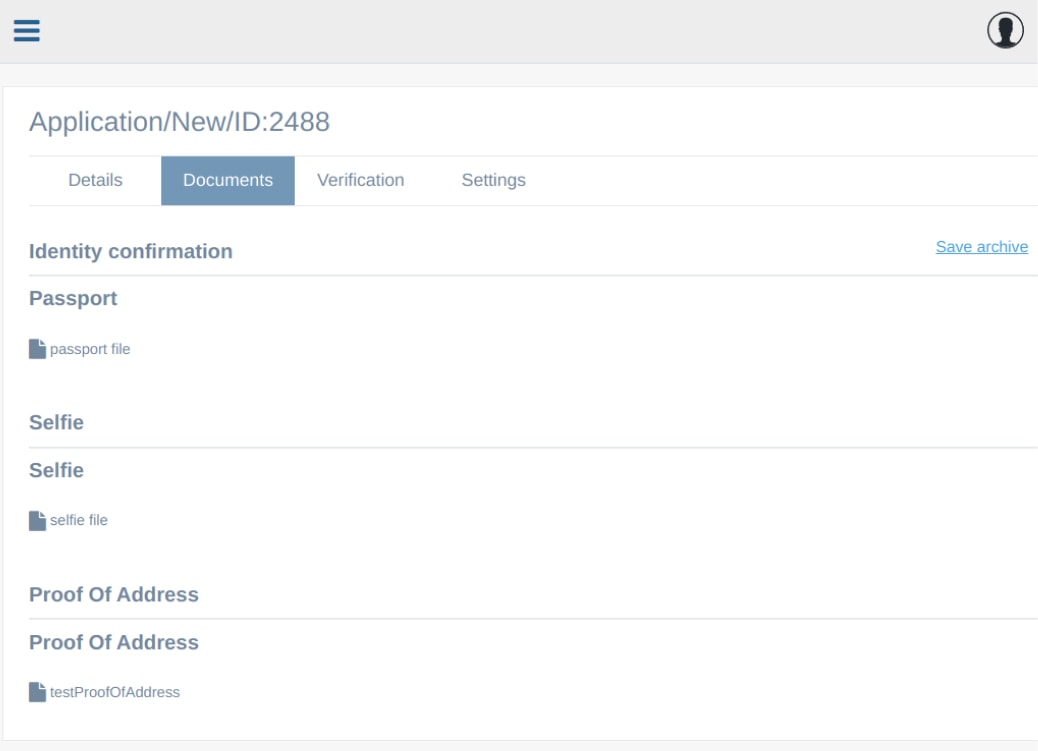Click the selfie file document icon
This screenshot has height=751, width=1038.
(x=37, y=520)
